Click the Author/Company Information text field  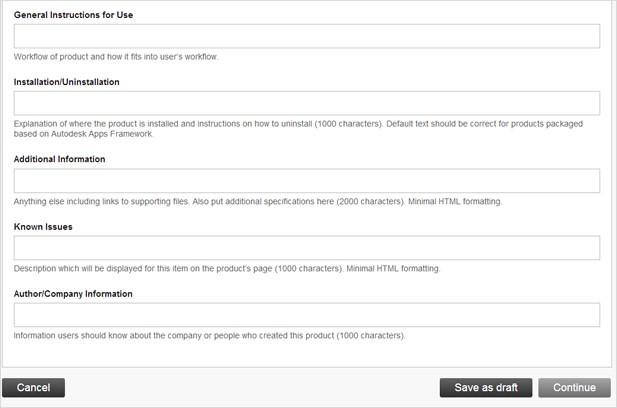[307, 315]
